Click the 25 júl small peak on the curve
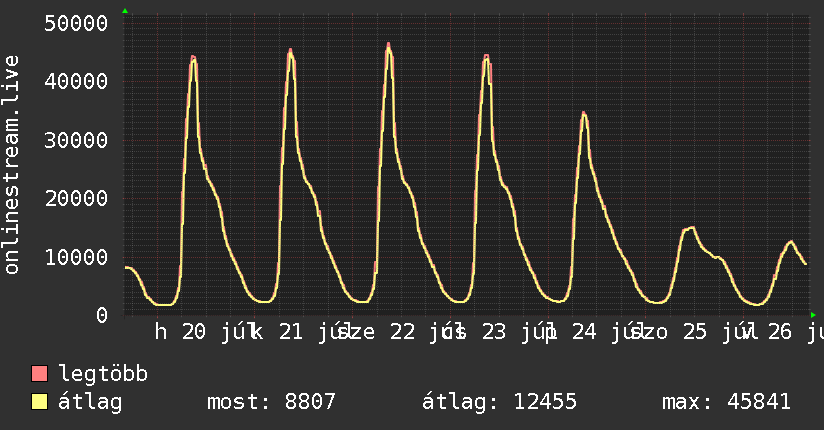 point(693,227)
